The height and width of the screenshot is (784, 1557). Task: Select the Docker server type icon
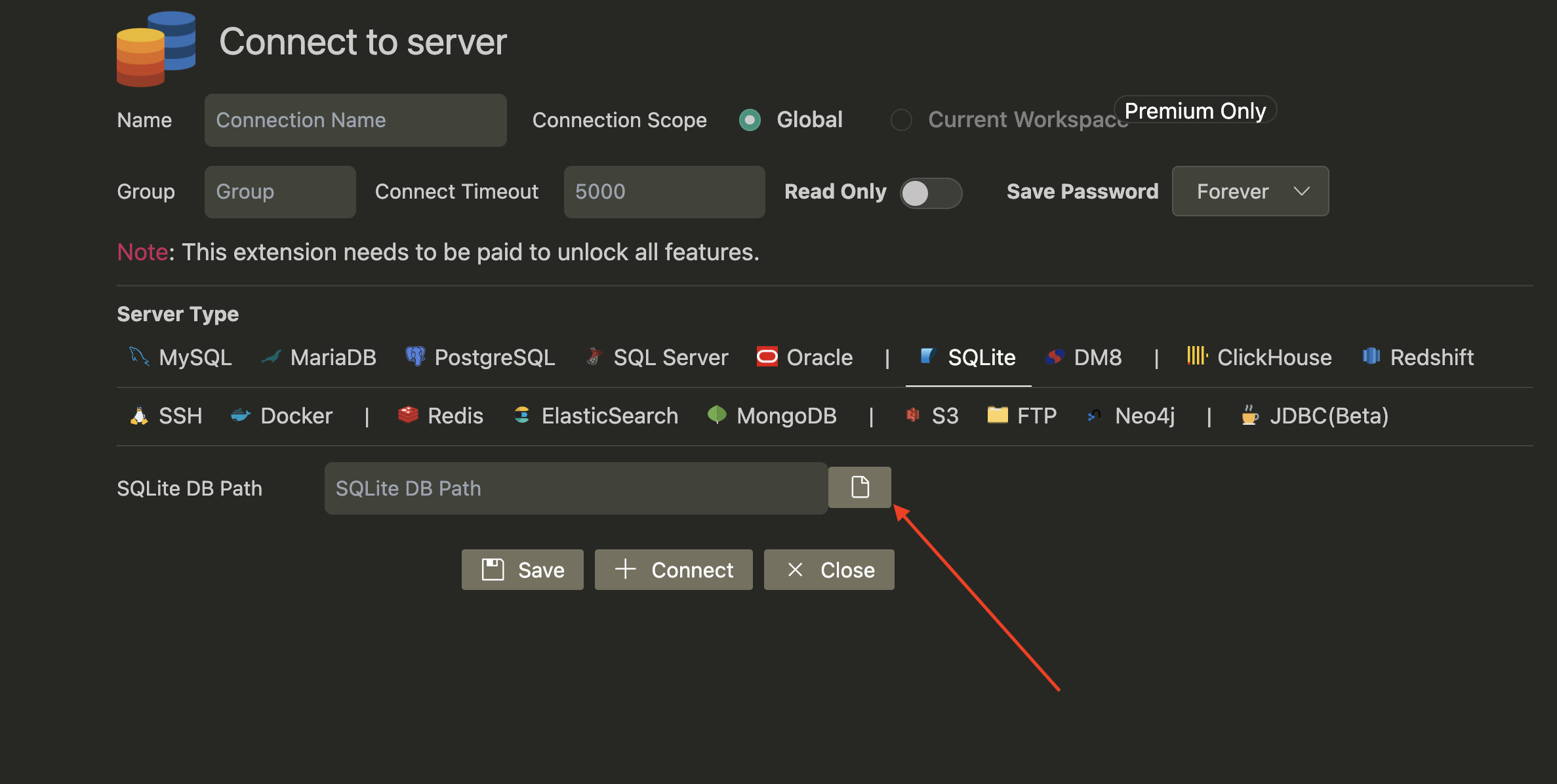[x=241, y=416]
